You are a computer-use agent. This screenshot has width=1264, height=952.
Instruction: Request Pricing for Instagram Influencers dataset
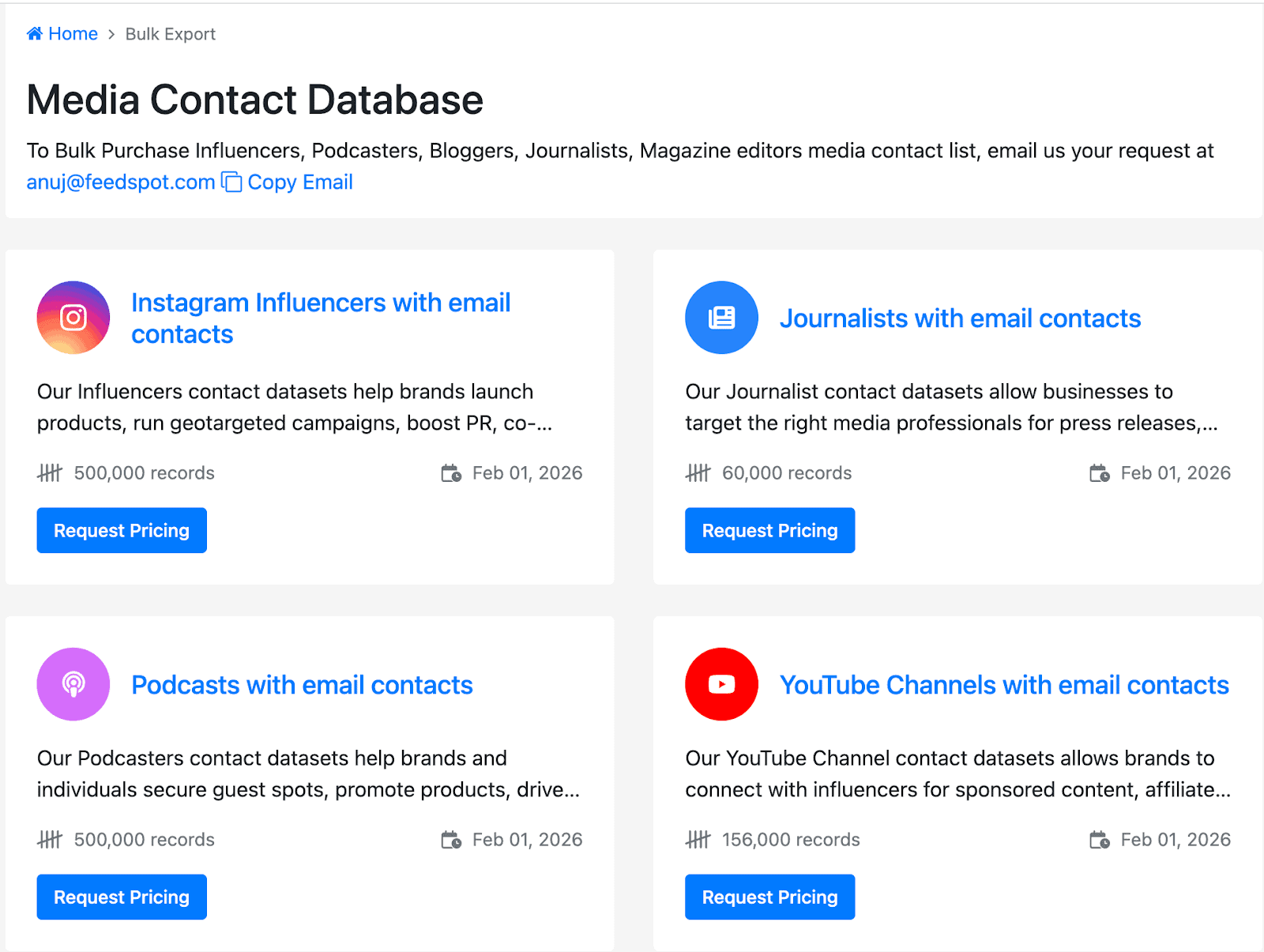(x=122, y=530)
